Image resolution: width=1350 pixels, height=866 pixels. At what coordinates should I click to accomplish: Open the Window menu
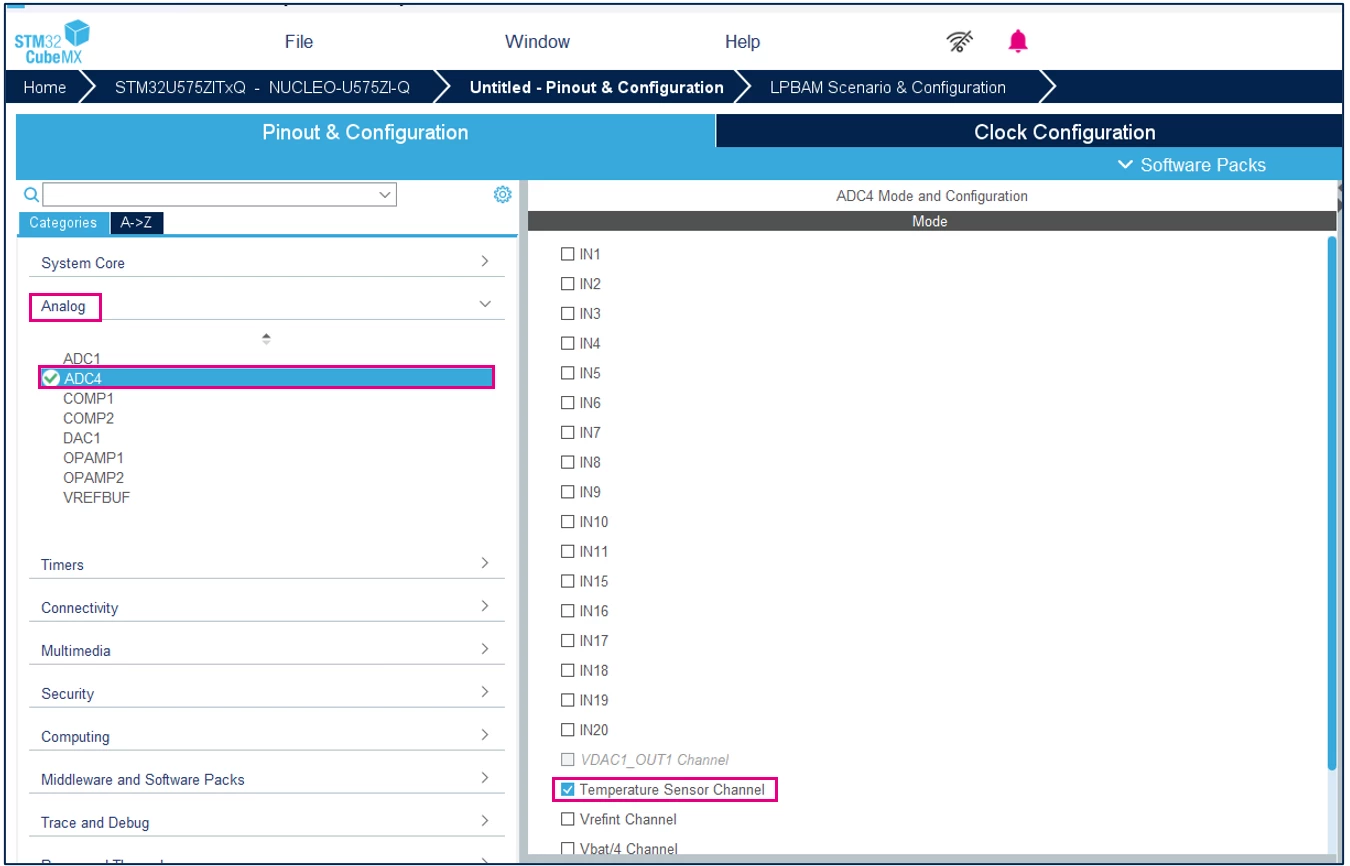point(537,42)
